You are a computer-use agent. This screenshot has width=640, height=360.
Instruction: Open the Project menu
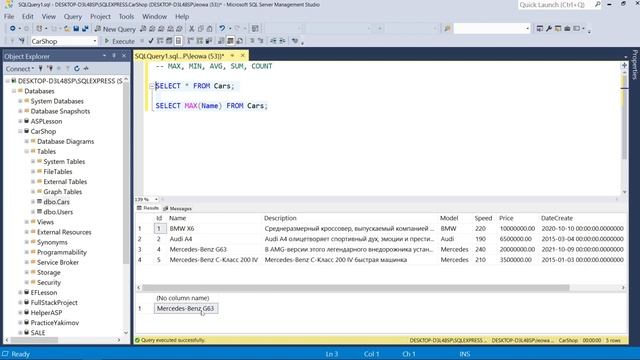[100, 17]
